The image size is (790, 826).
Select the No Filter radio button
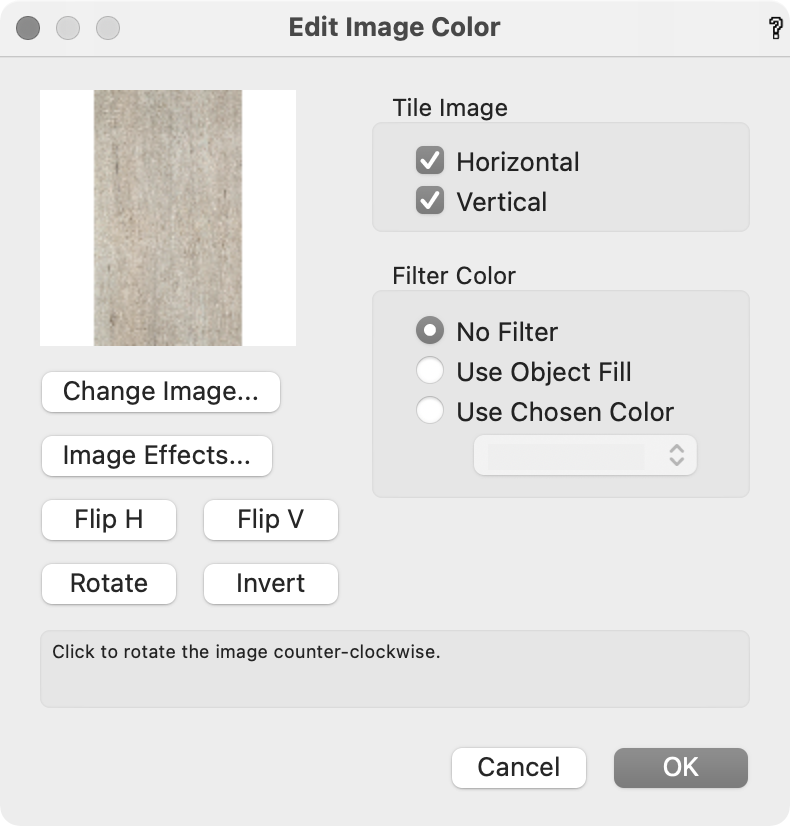pos(430,330)
